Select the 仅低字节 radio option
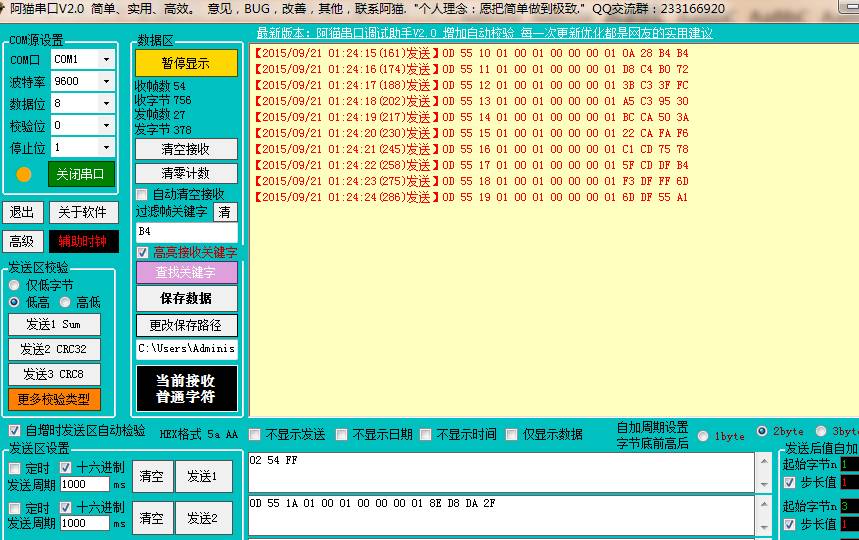Image resolution: width=859 pixels, height=540 pixels. coord(14,285)
